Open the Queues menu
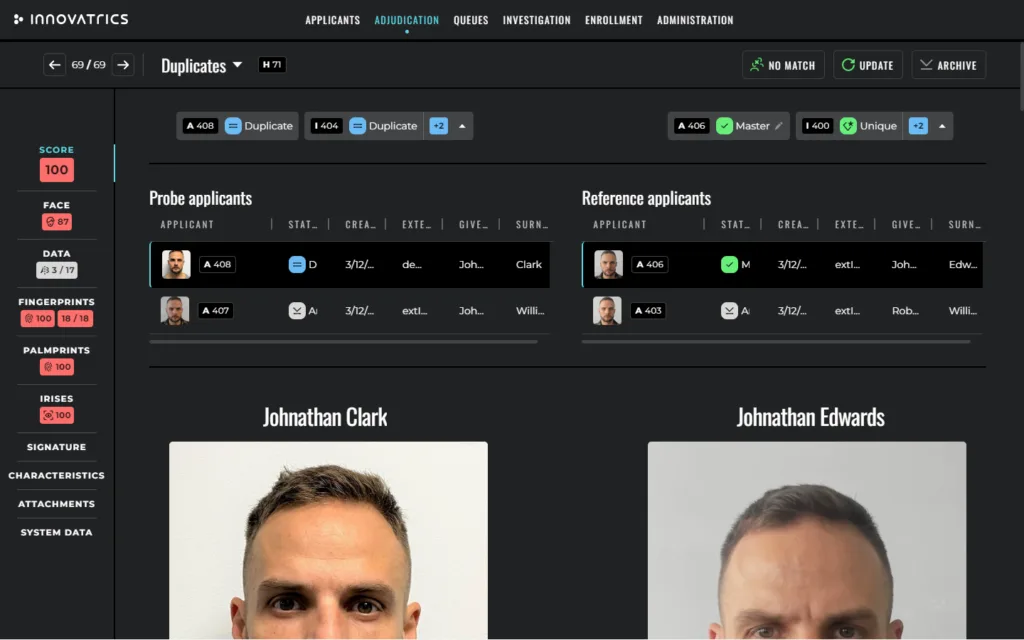The width and height of the screenshot is (1024, 640). tap(471, 20)
